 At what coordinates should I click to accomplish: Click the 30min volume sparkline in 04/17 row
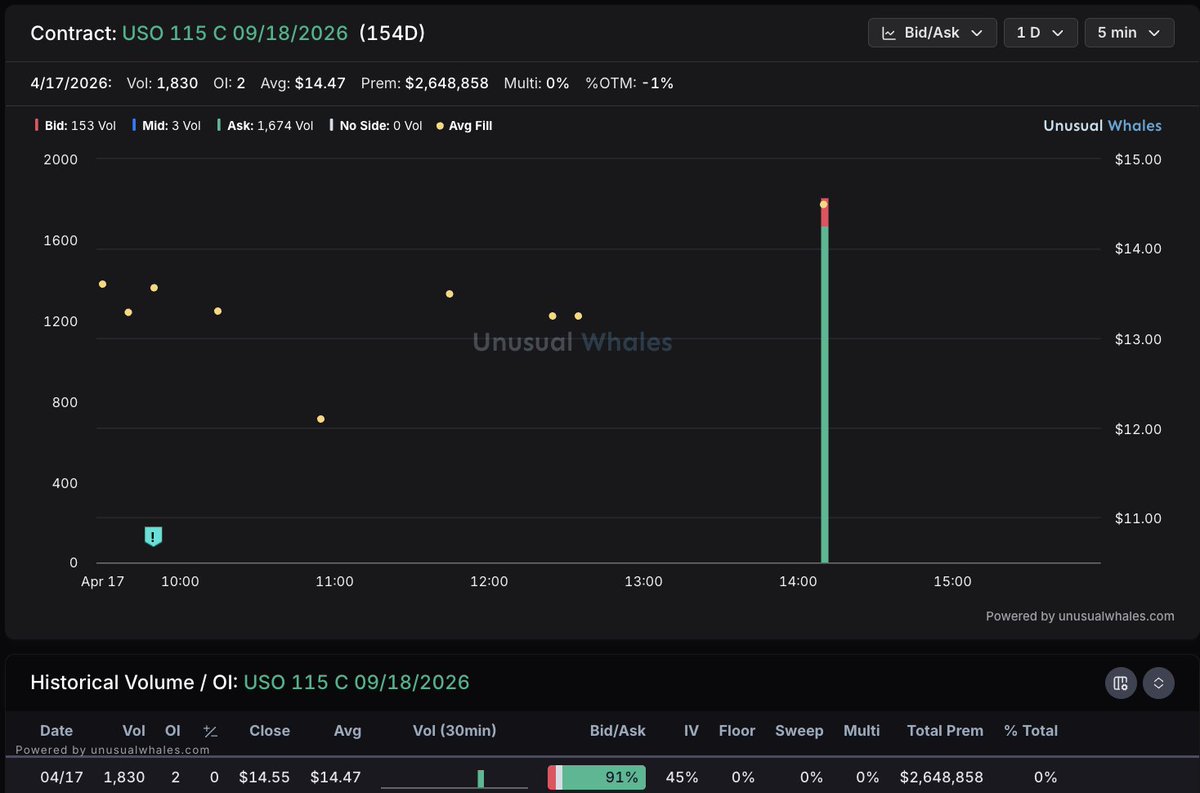click(x=455, y=778)
